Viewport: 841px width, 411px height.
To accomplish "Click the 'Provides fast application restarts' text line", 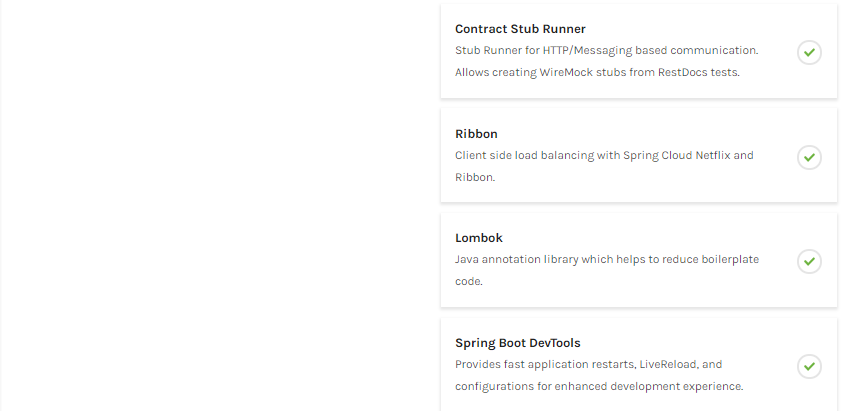I will click(x=588, y=364).
